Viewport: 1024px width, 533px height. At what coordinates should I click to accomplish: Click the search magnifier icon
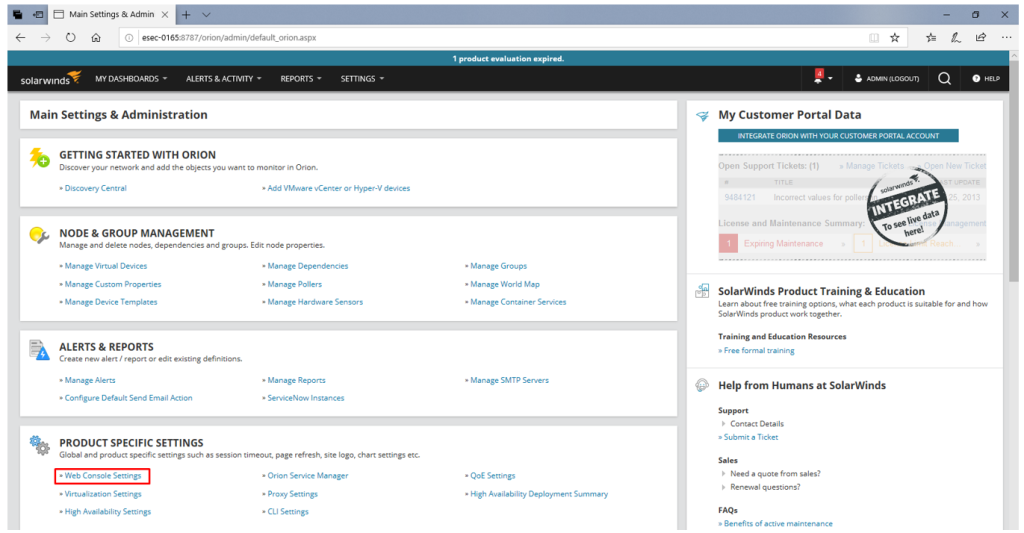click(x=944, y=78)
